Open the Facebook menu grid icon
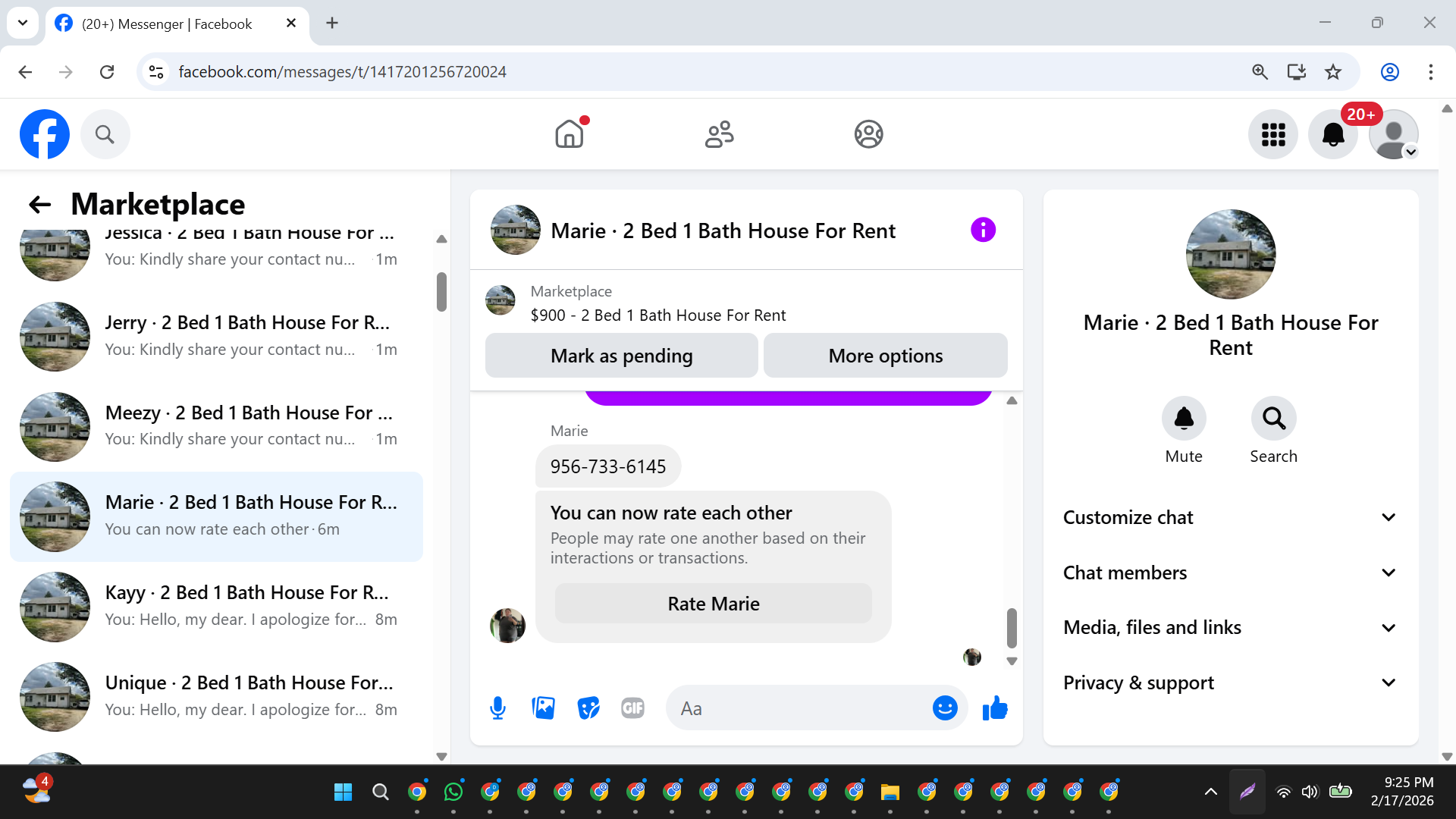The image size is (1456, 819). point(1273,135)
